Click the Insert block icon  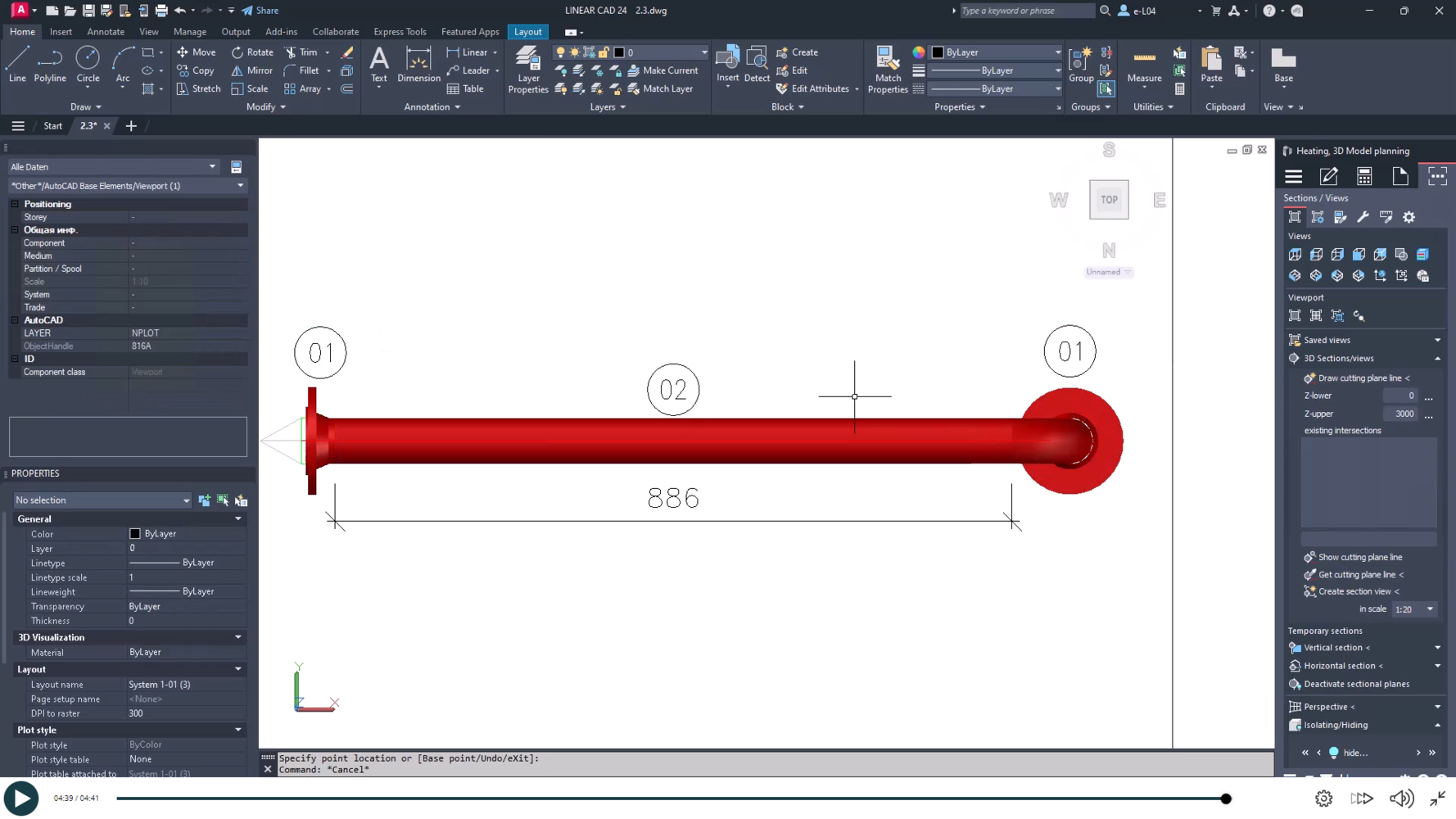pyautogui.click(x=727, y=65)
